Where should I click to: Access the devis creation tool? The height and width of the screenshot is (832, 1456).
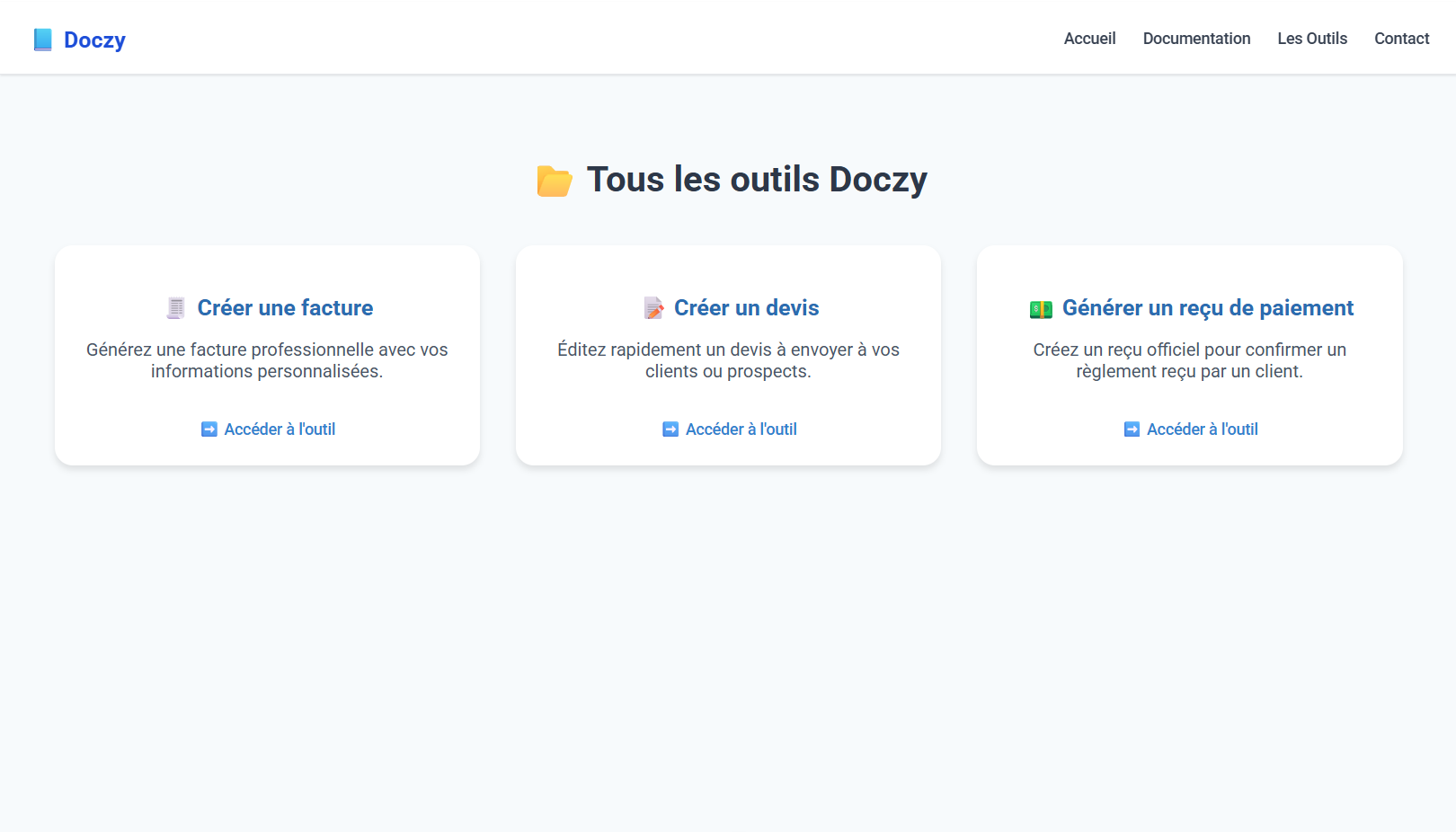pyautogui.click(x=741, y=429)
